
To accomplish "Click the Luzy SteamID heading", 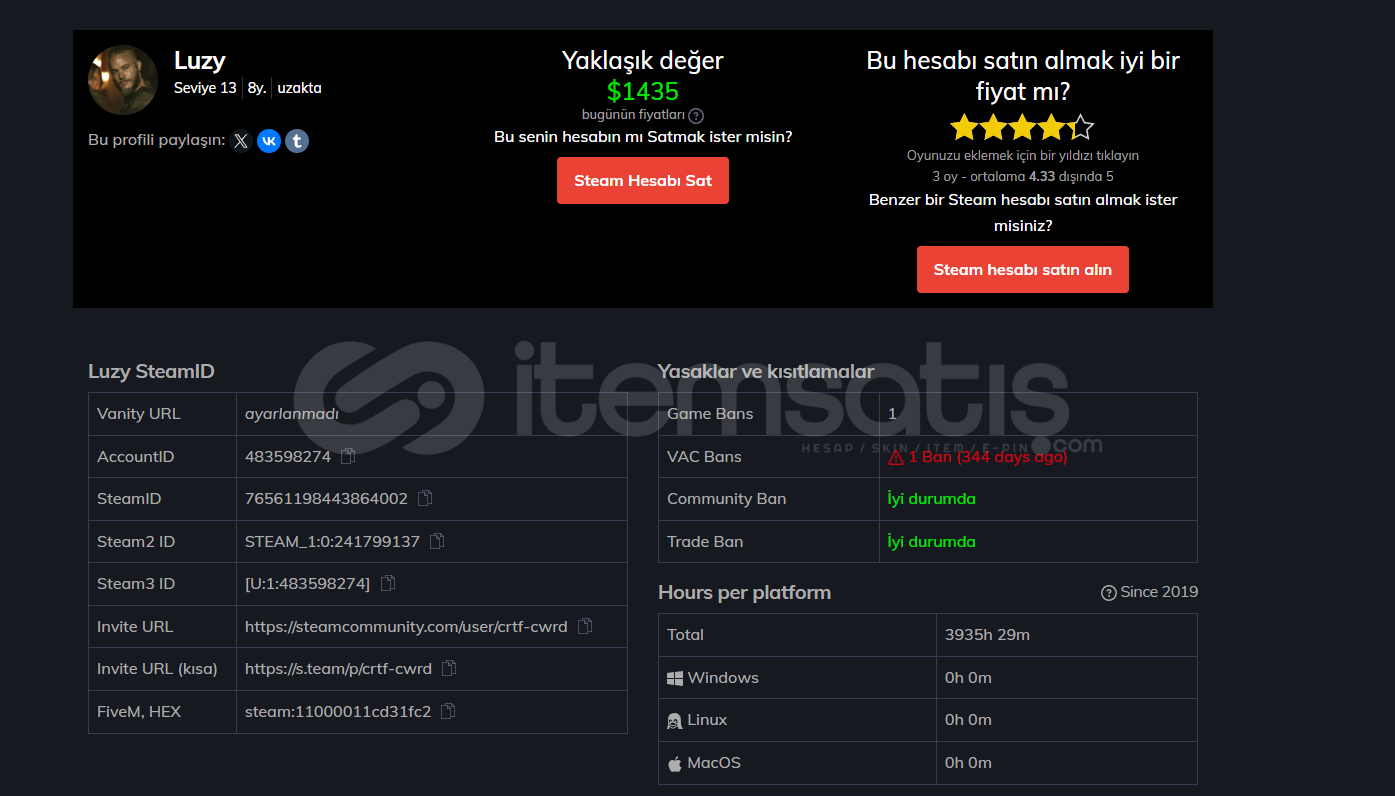I will (x=151, y=371).
